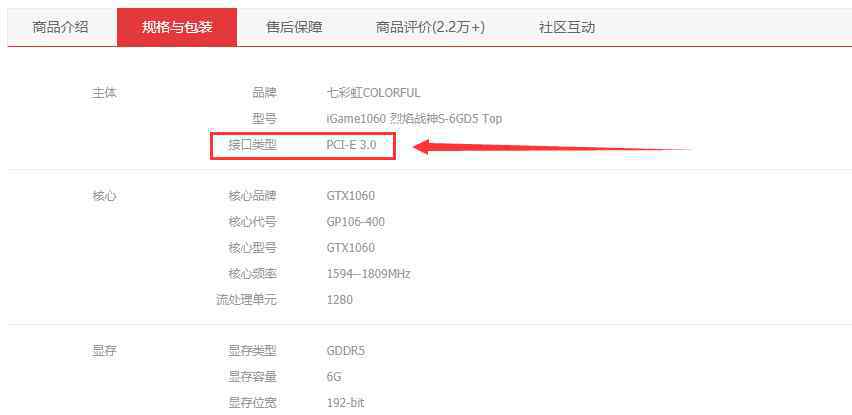Click the 品牌 label

[265, 93]
